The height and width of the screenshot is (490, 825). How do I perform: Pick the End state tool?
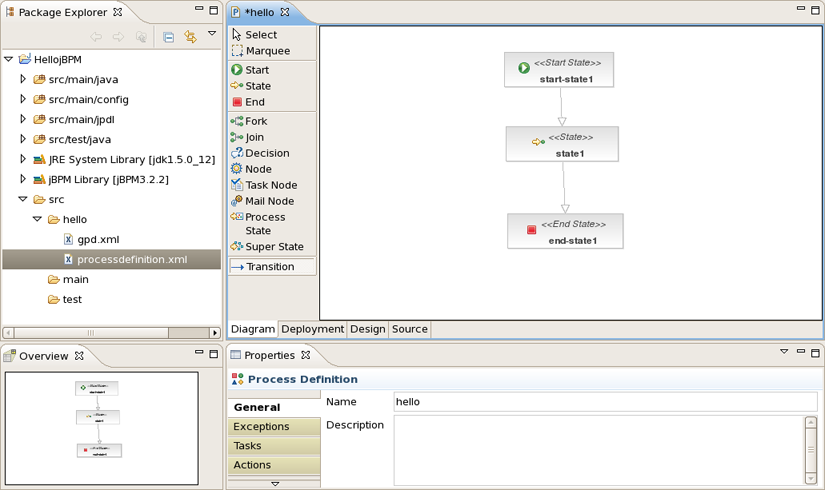tap(255, 102)
